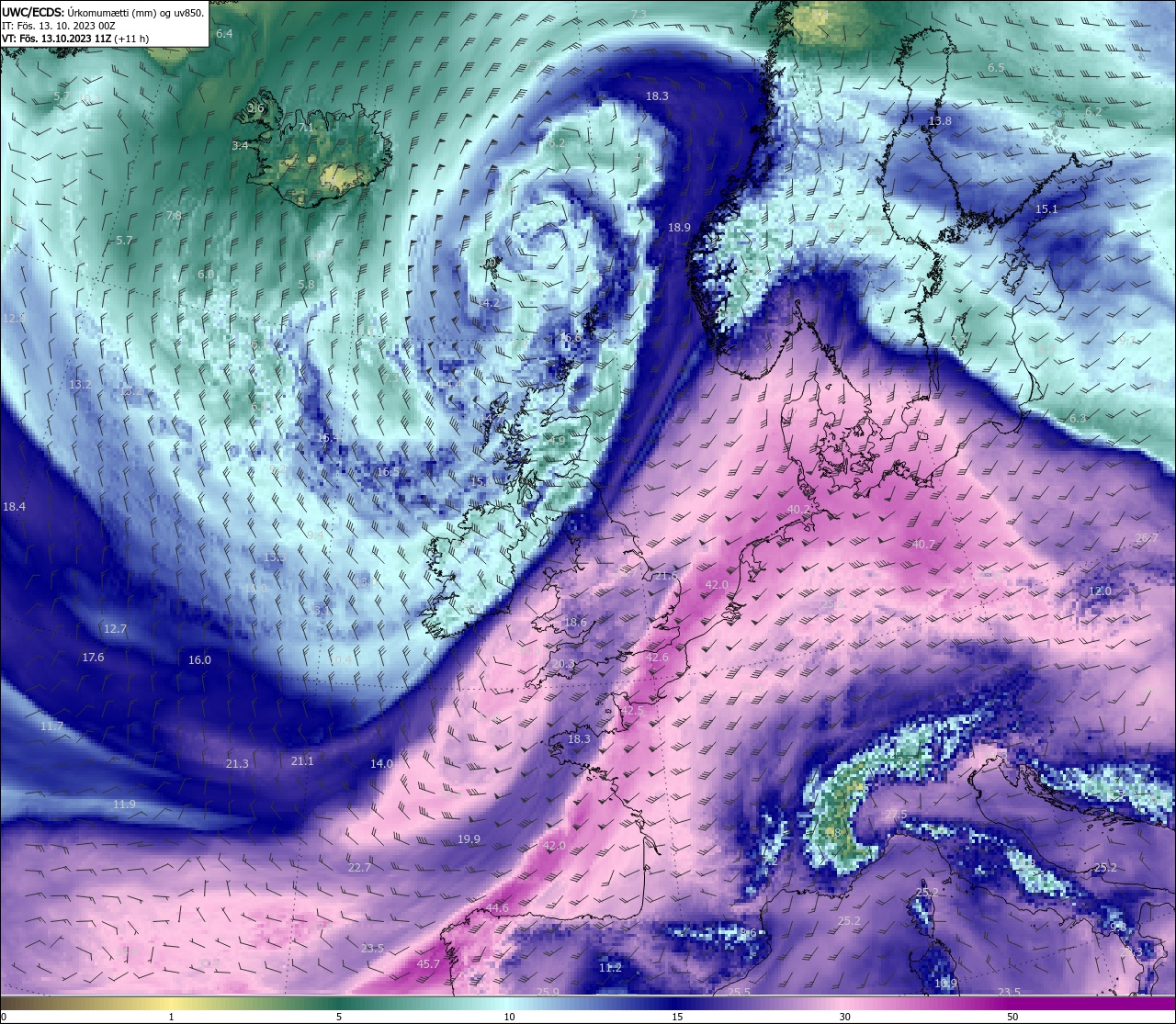Click the 25.9 value label
This screenshot has width=1176, height=1024.
click(548, 993)
